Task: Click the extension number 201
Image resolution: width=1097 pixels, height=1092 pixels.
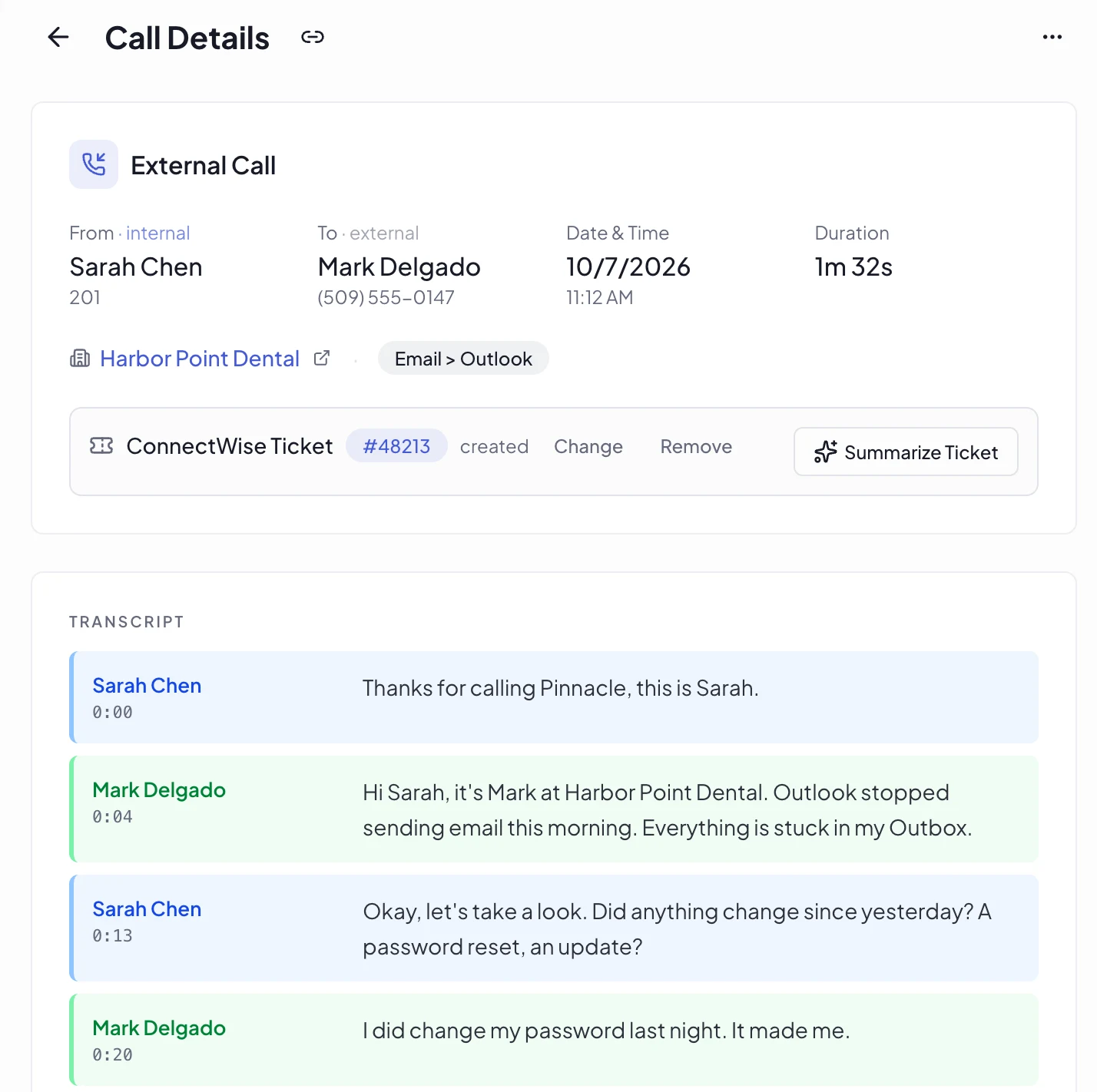Action: pyautogui.click(x=85, y=297)
